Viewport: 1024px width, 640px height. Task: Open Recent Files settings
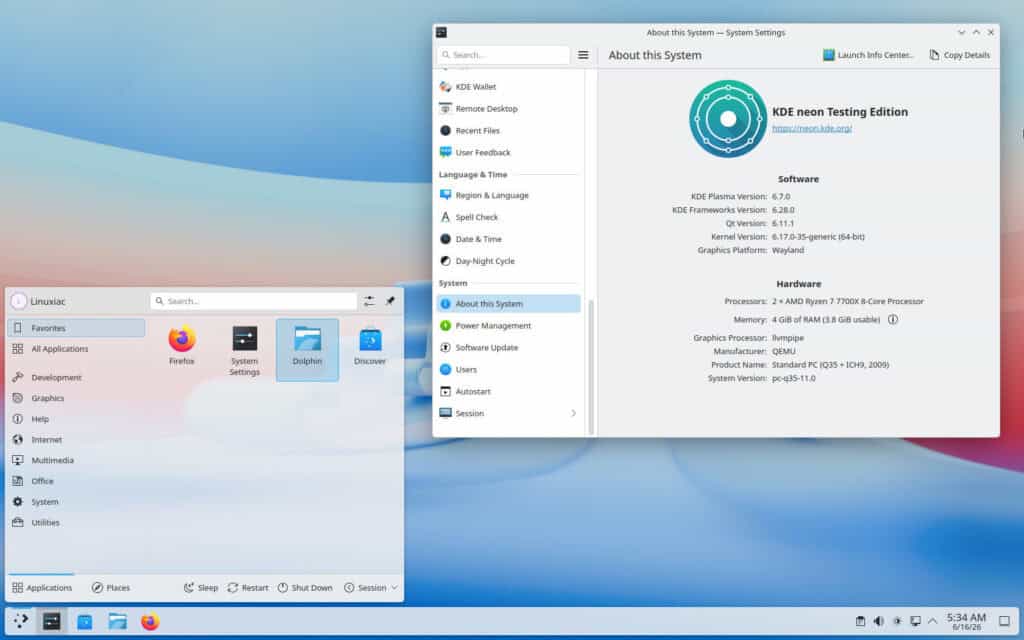tap(508, 131)
